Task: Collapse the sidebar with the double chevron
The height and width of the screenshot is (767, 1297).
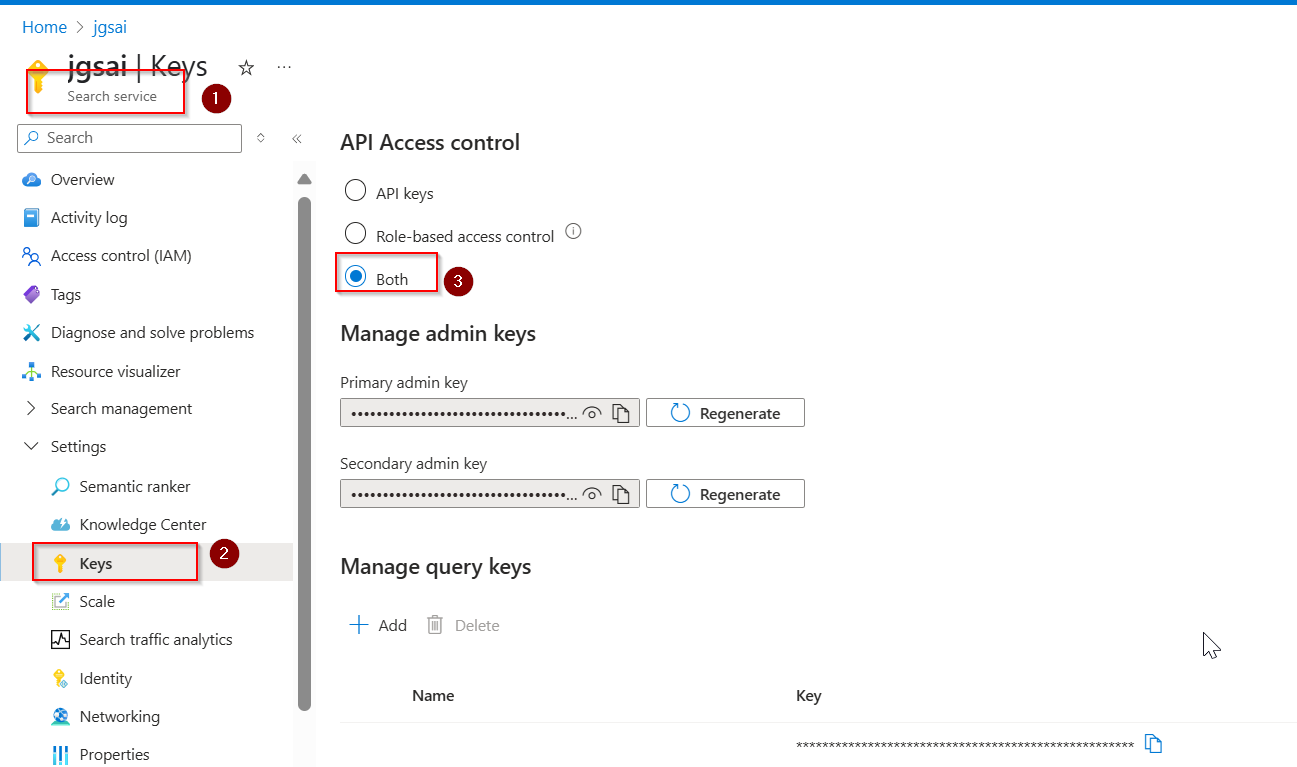Action: [x=297, y=139]
